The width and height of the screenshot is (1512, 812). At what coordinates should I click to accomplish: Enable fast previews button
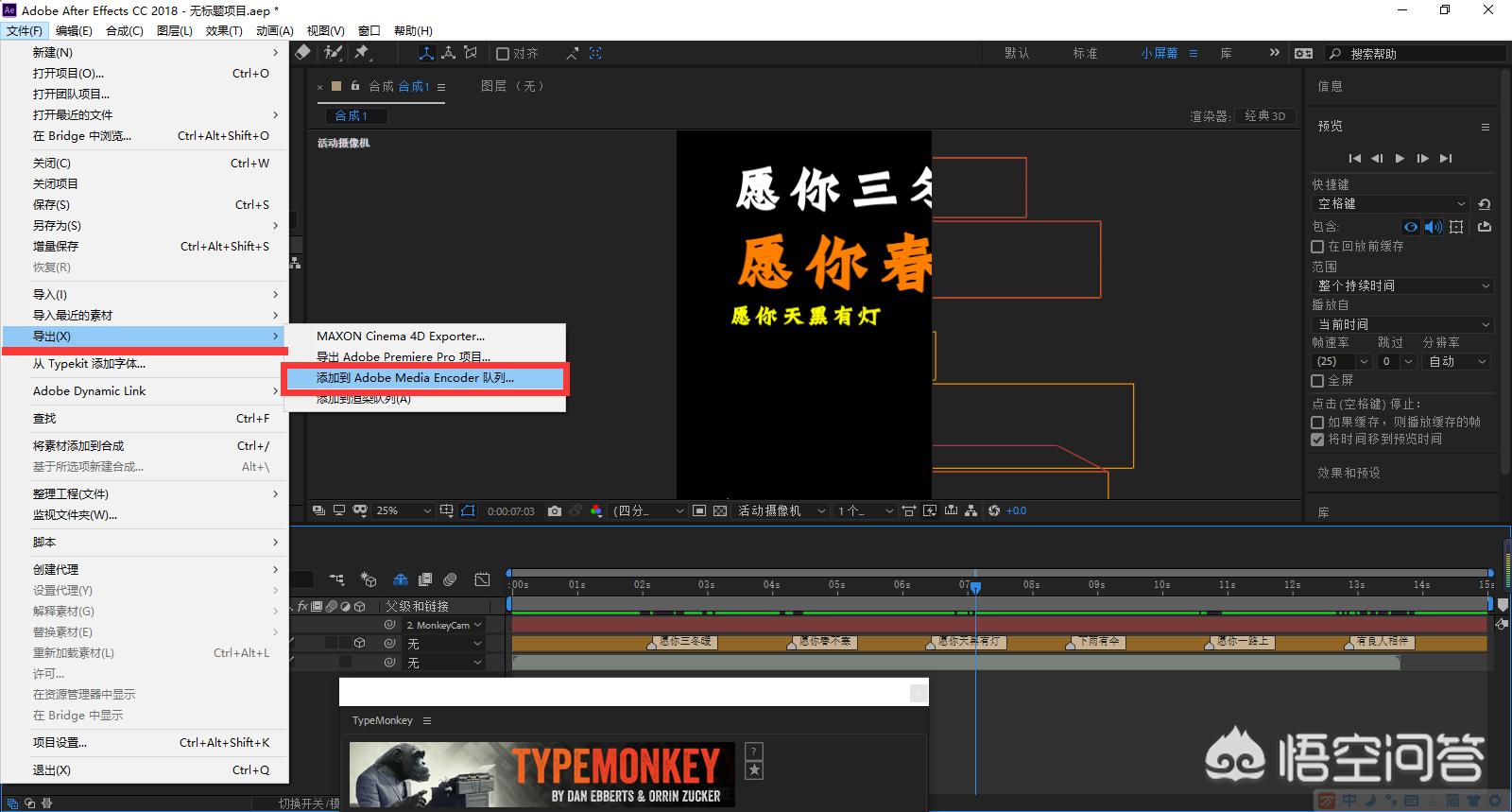point(930,510)
